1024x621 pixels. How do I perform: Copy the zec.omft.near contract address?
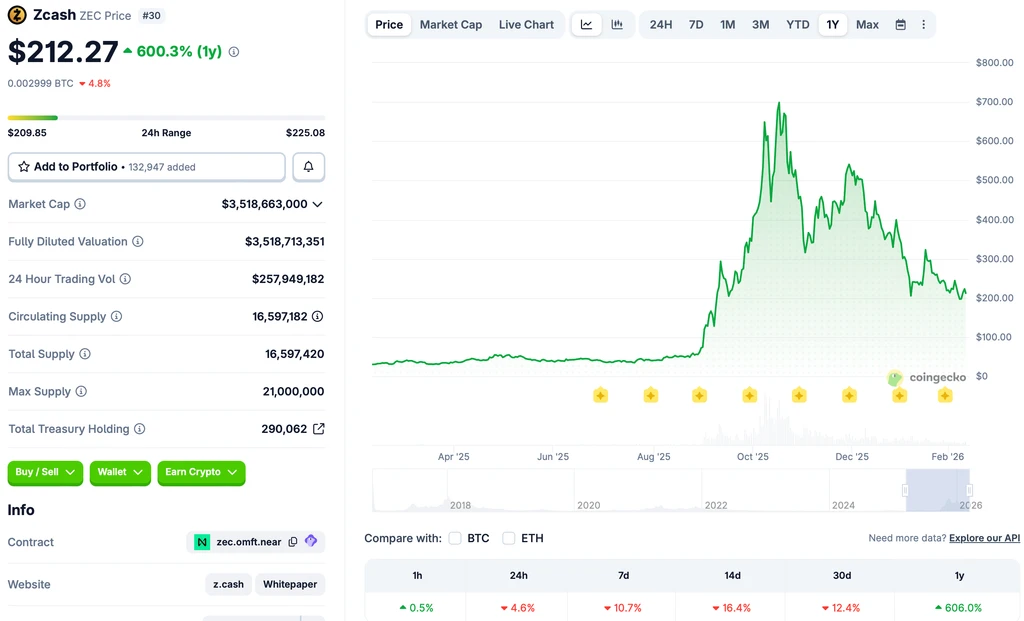(293, 541)
